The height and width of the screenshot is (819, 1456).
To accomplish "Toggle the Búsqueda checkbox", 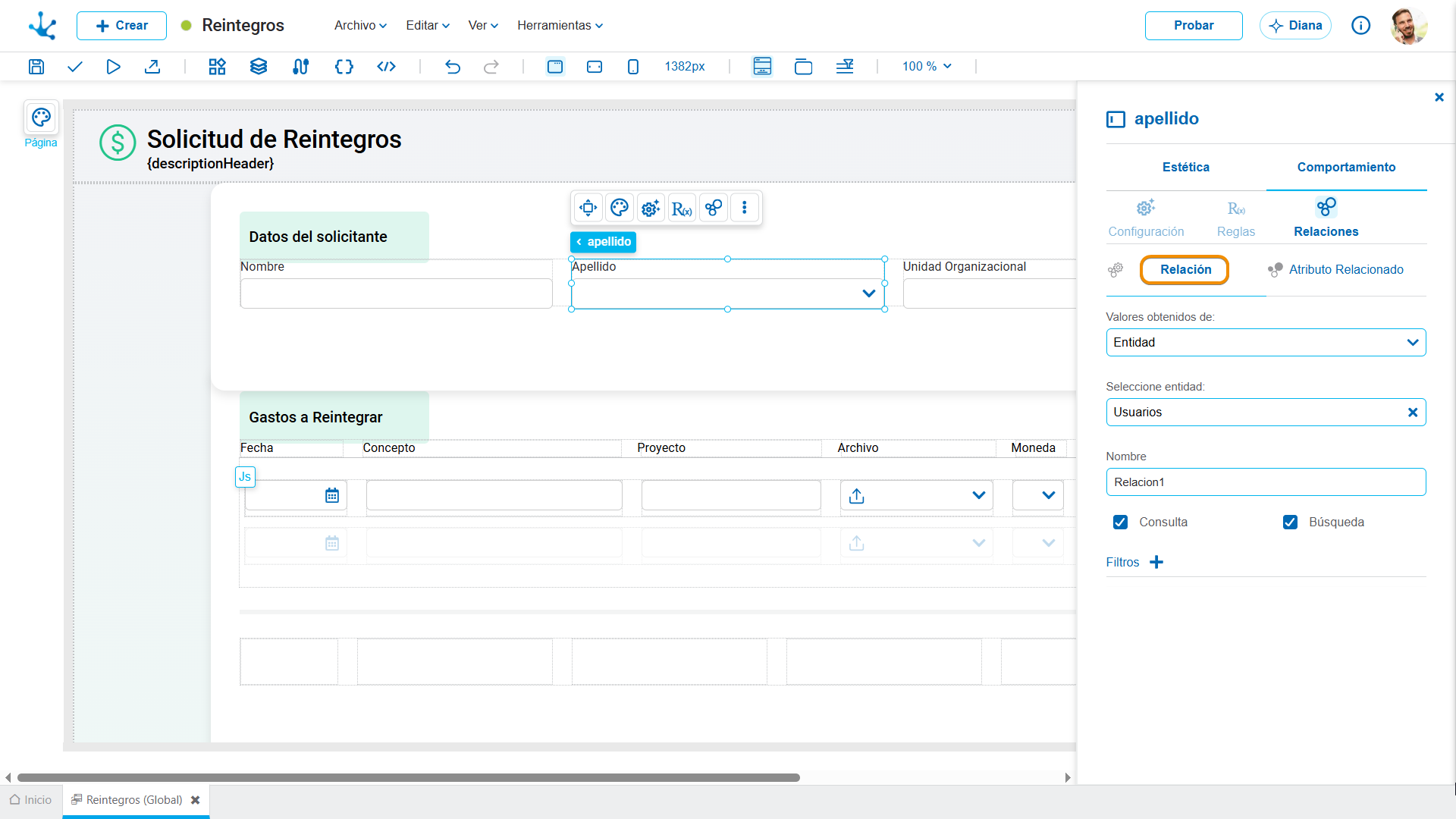I will (x=1290, y=522).
